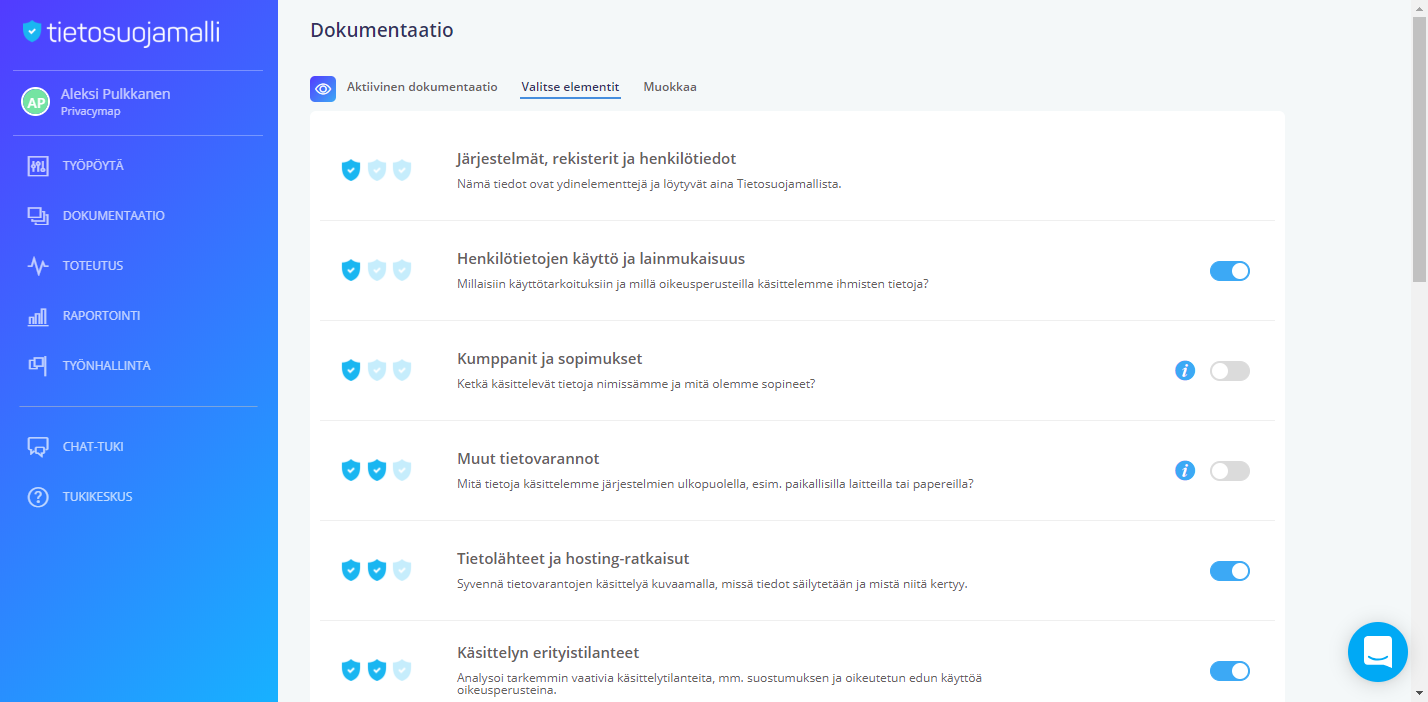Click shield level icons for Muut tietovarannot
Viewport: 1428px width, 702px height.
tap(376, 470)
